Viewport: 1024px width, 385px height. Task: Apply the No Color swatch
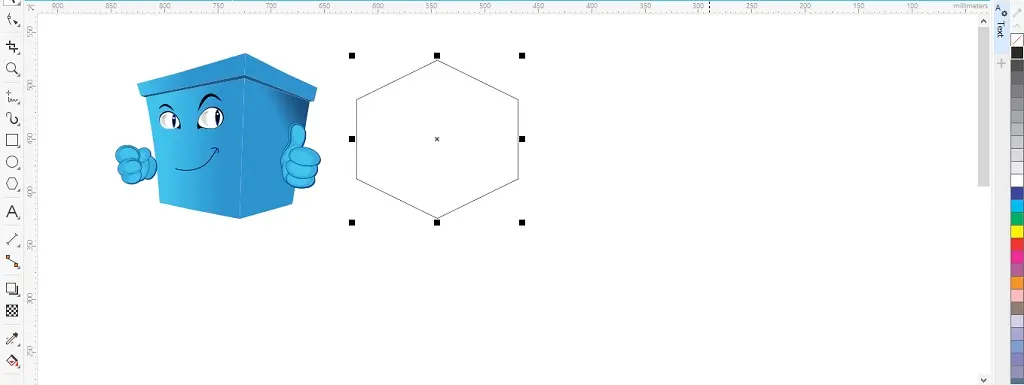pos(1017,40)
